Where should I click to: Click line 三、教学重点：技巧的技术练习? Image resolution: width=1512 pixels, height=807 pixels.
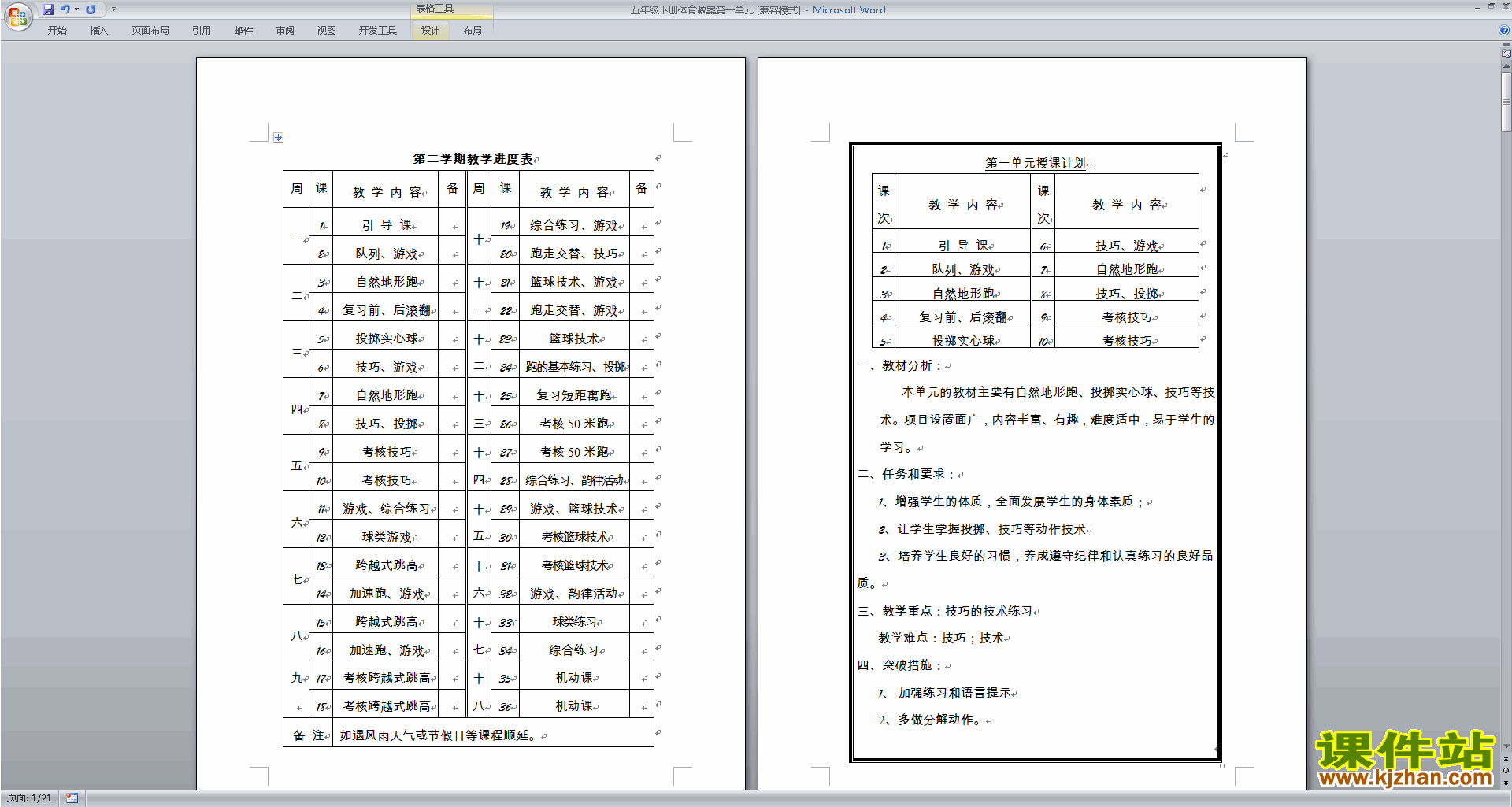tap(945, 611)
